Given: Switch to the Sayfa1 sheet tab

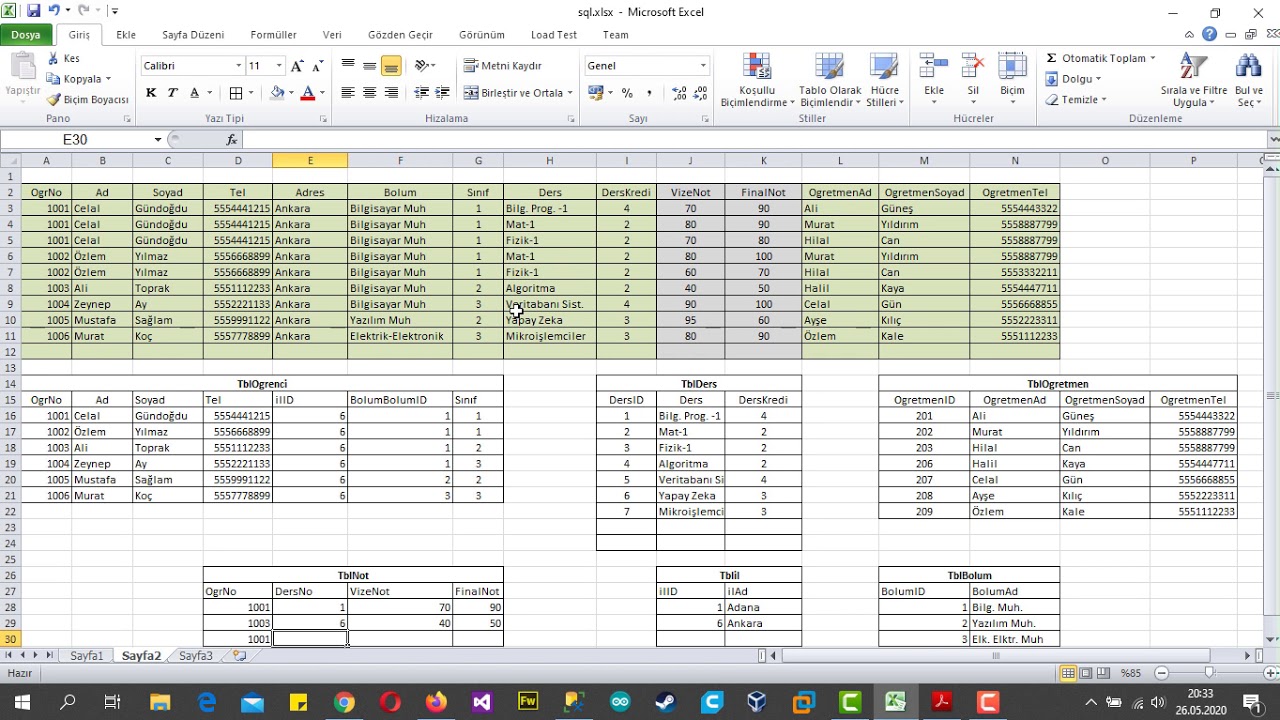Looking at the screenshot, I should tap(86, 656).
